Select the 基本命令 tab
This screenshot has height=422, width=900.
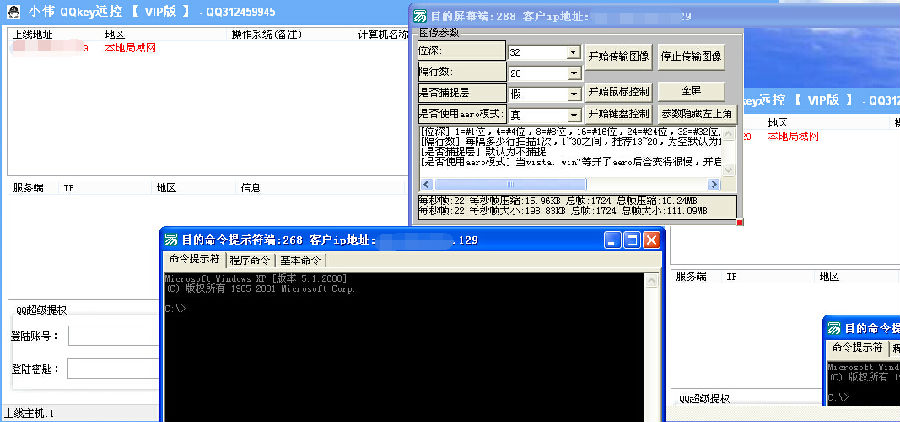pyautogui.click(x=301, y=261)
